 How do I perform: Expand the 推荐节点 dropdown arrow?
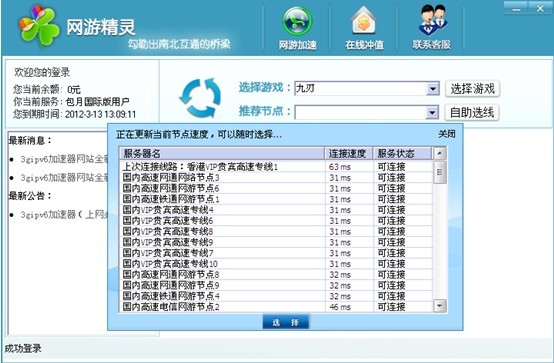click(432, 112)
